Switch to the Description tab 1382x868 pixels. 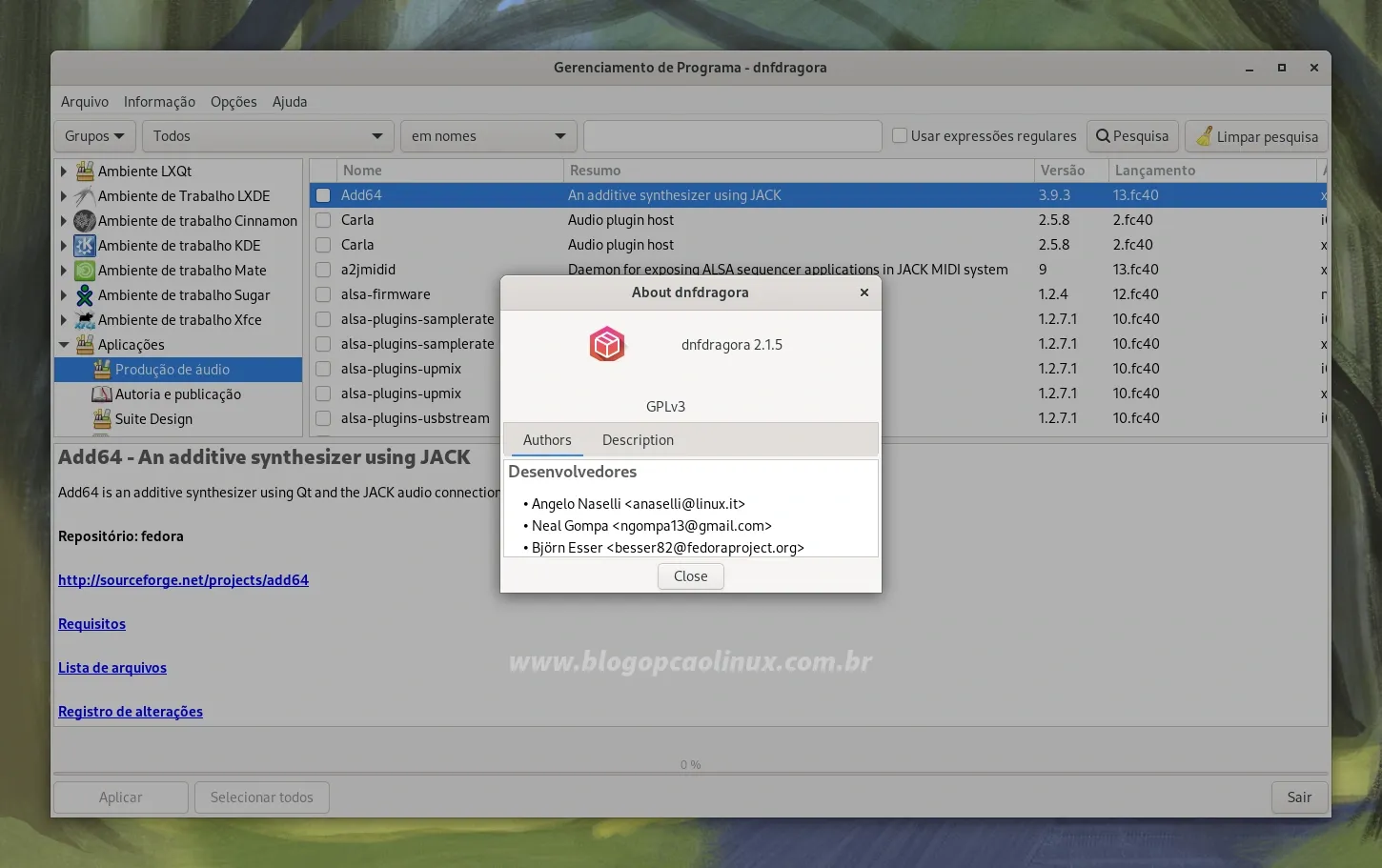[638, 440]
